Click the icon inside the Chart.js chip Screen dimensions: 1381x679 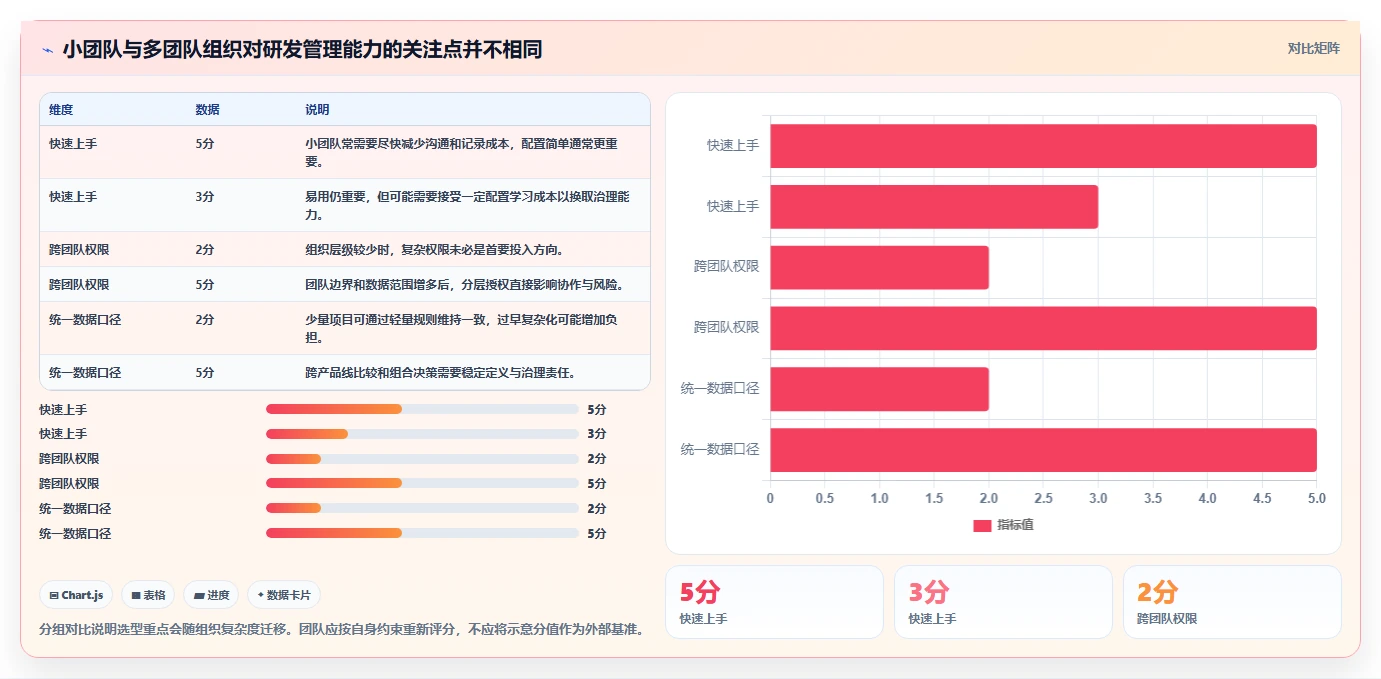pyautogui.click(x=54, y=595)
